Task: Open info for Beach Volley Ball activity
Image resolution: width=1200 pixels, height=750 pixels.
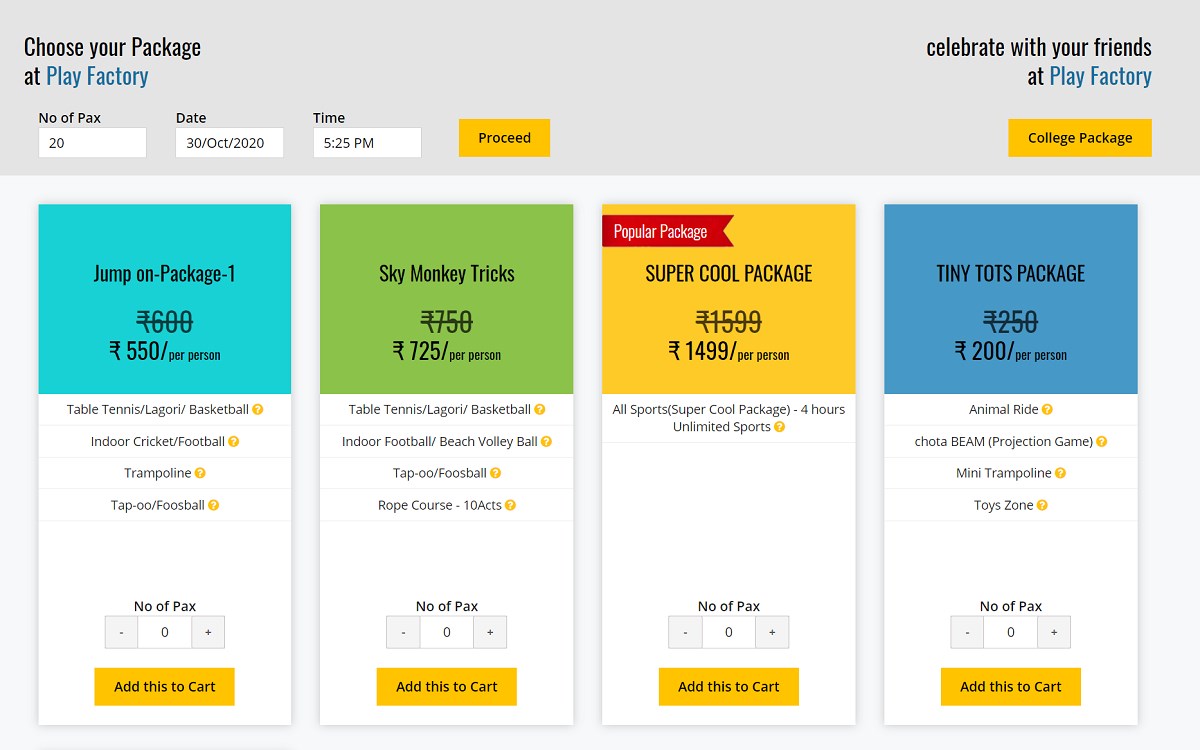Action: click(546, 441)
